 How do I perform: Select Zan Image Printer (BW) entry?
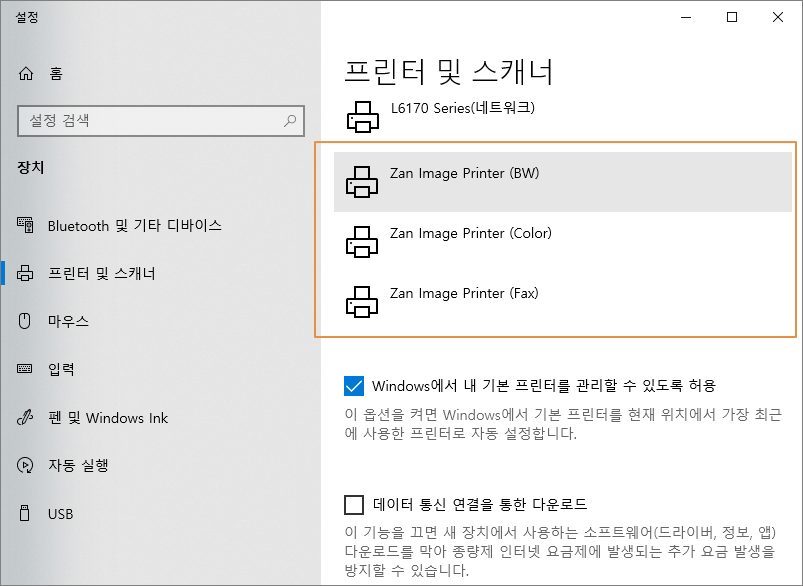point(563,182)
